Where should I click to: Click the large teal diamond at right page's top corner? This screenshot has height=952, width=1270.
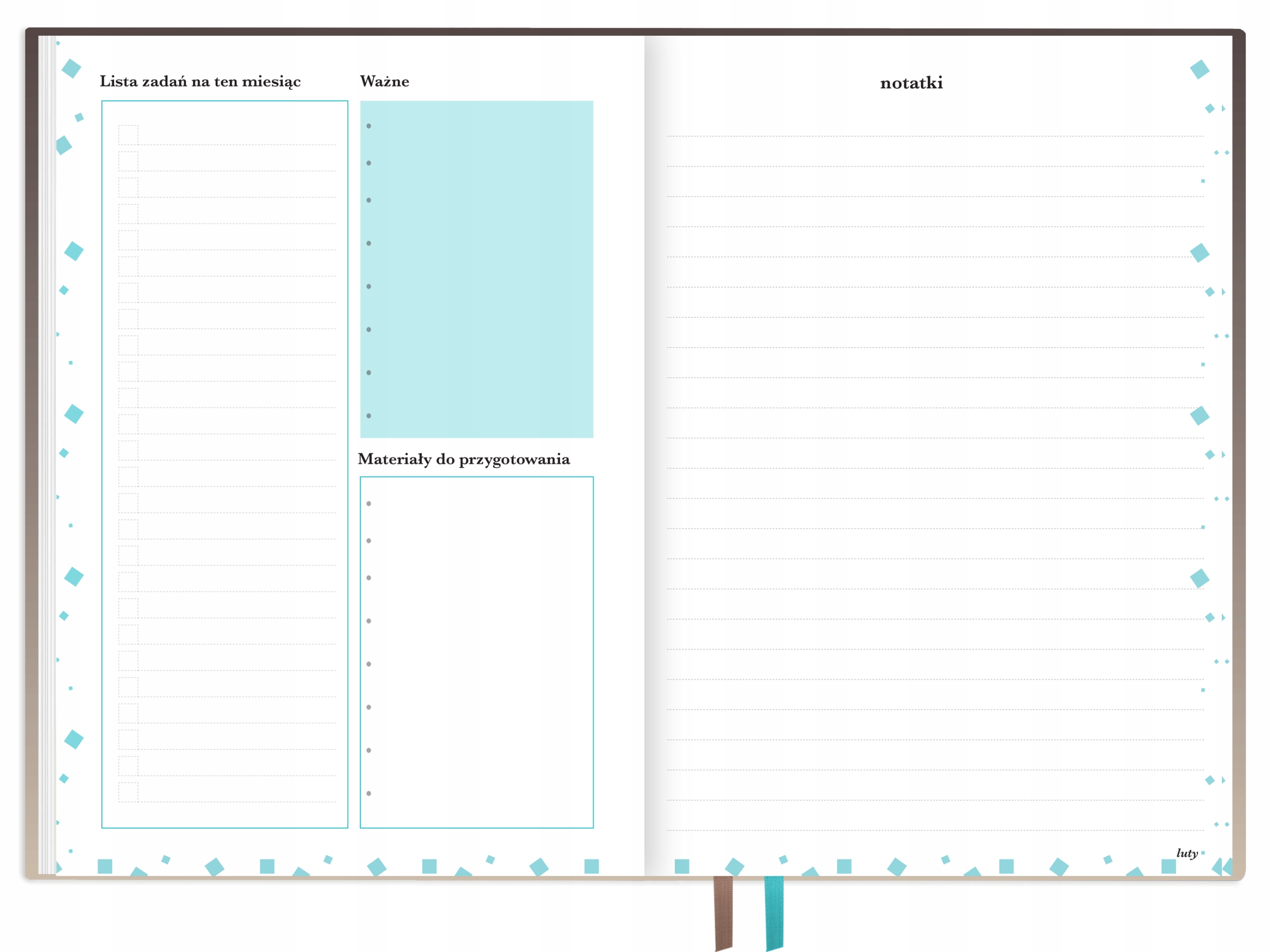(x=1200, y=69)
